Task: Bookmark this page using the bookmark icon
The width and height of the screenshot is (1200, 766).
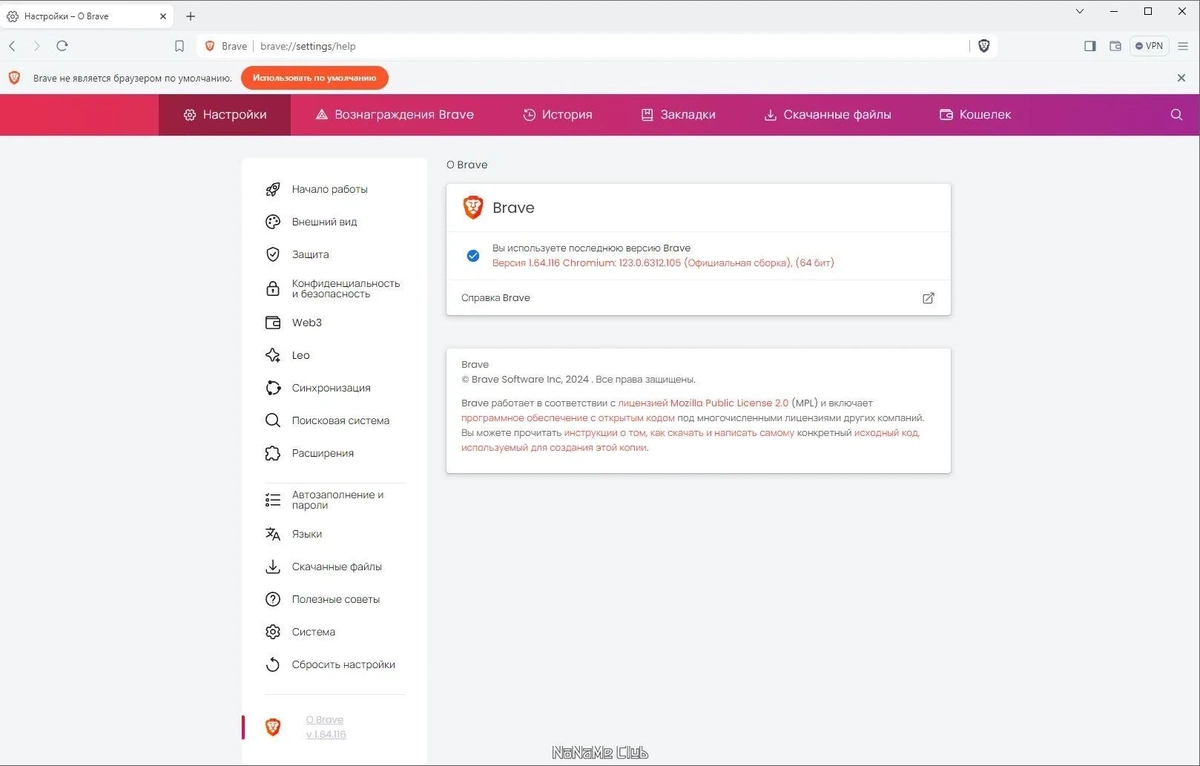Action: pyautogui.click(x=179, y=46)
